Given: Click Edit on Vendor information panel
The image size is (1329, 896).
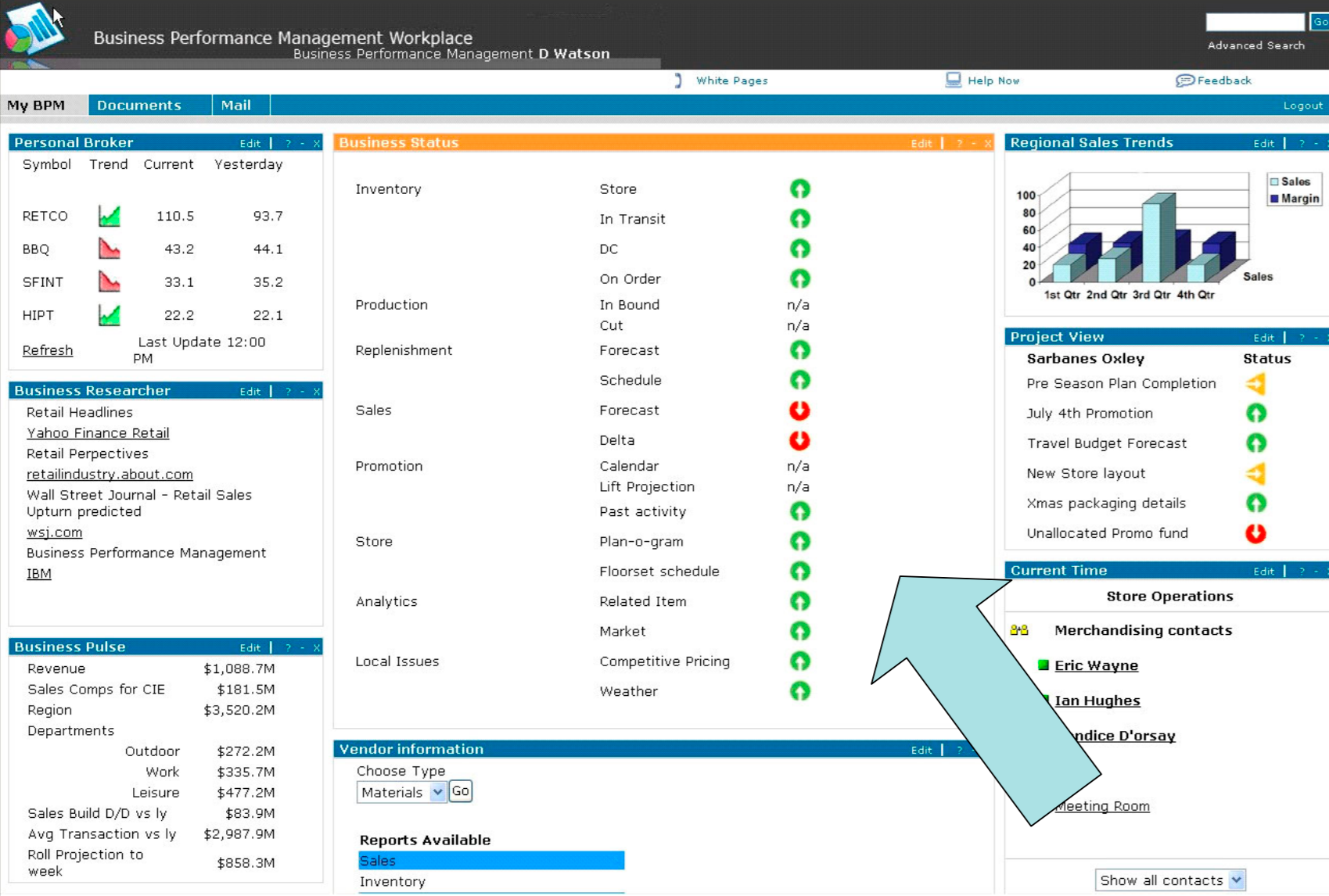Looking at the screenshot, I should coord(921,751).
